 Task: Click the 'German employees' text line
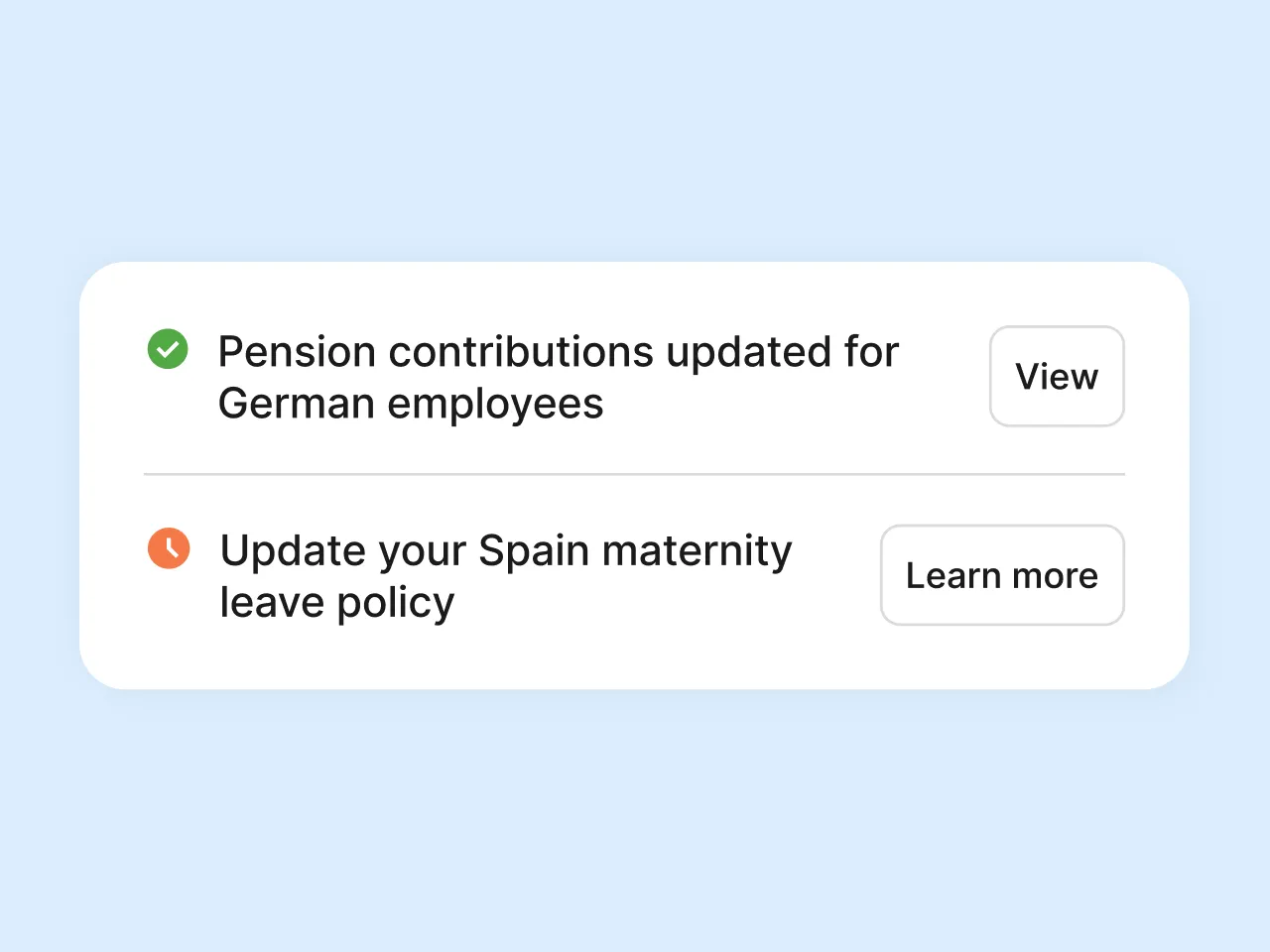(411, 404)
